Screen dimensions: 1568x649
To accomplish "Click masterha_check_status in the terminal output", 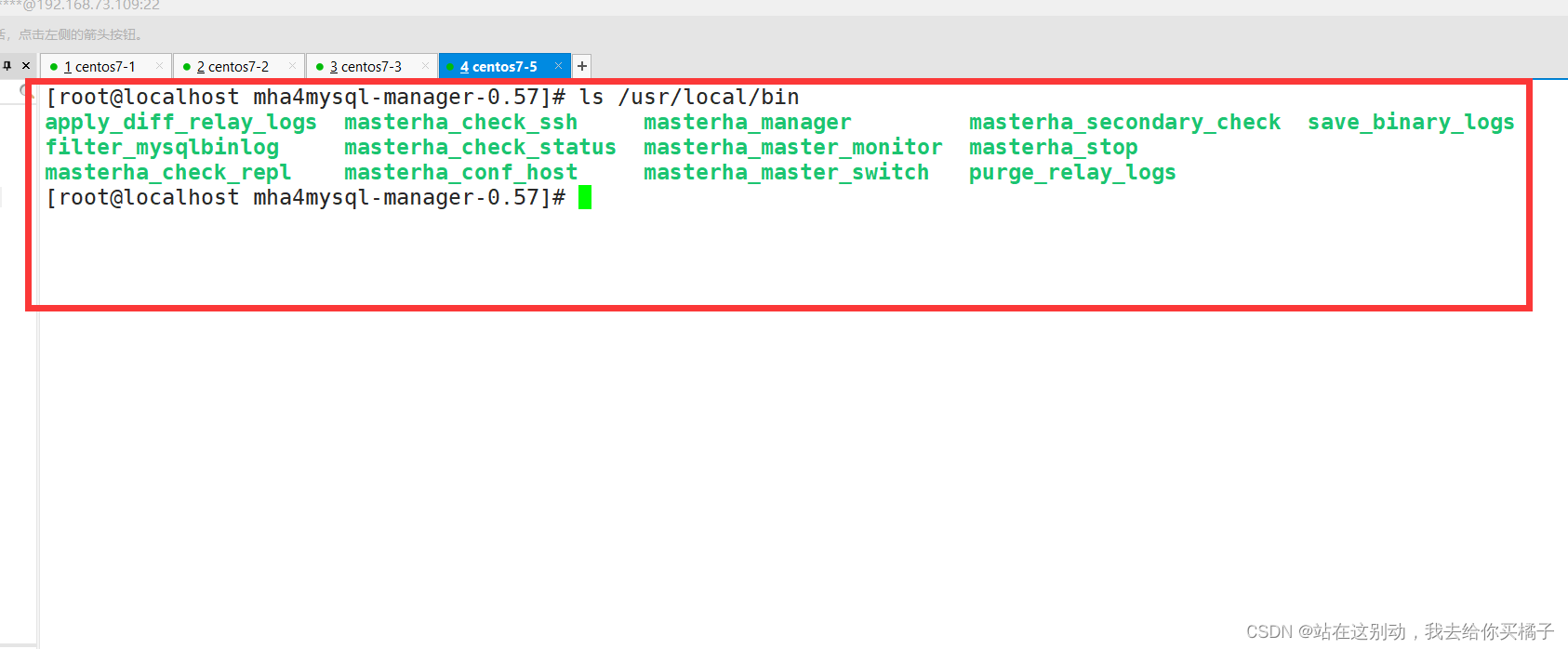I will pyautogui.click(x=480, y=148).
